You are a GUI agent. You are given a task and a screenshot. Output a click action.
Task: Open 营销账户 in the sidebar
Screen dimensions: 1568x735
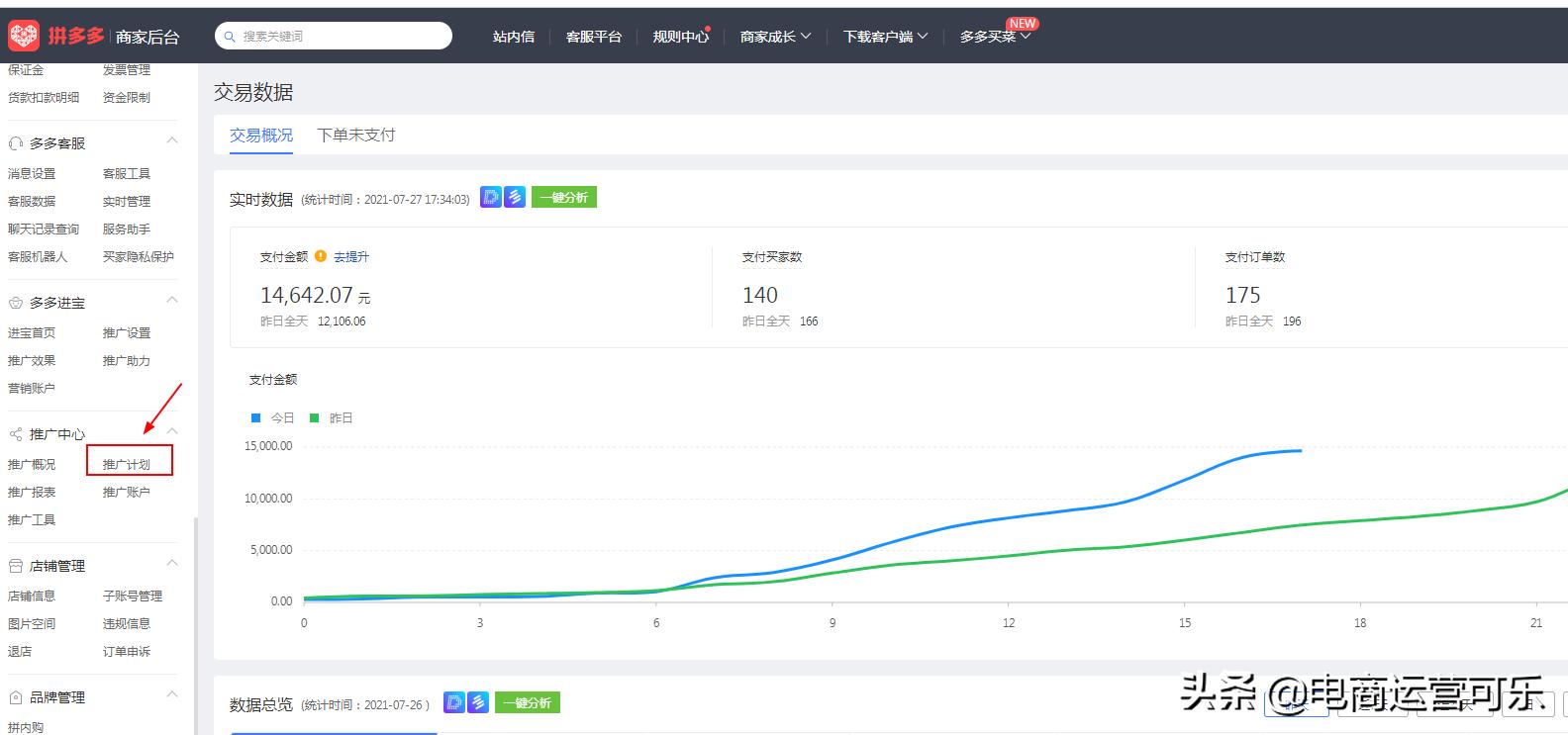pos(32,388)
